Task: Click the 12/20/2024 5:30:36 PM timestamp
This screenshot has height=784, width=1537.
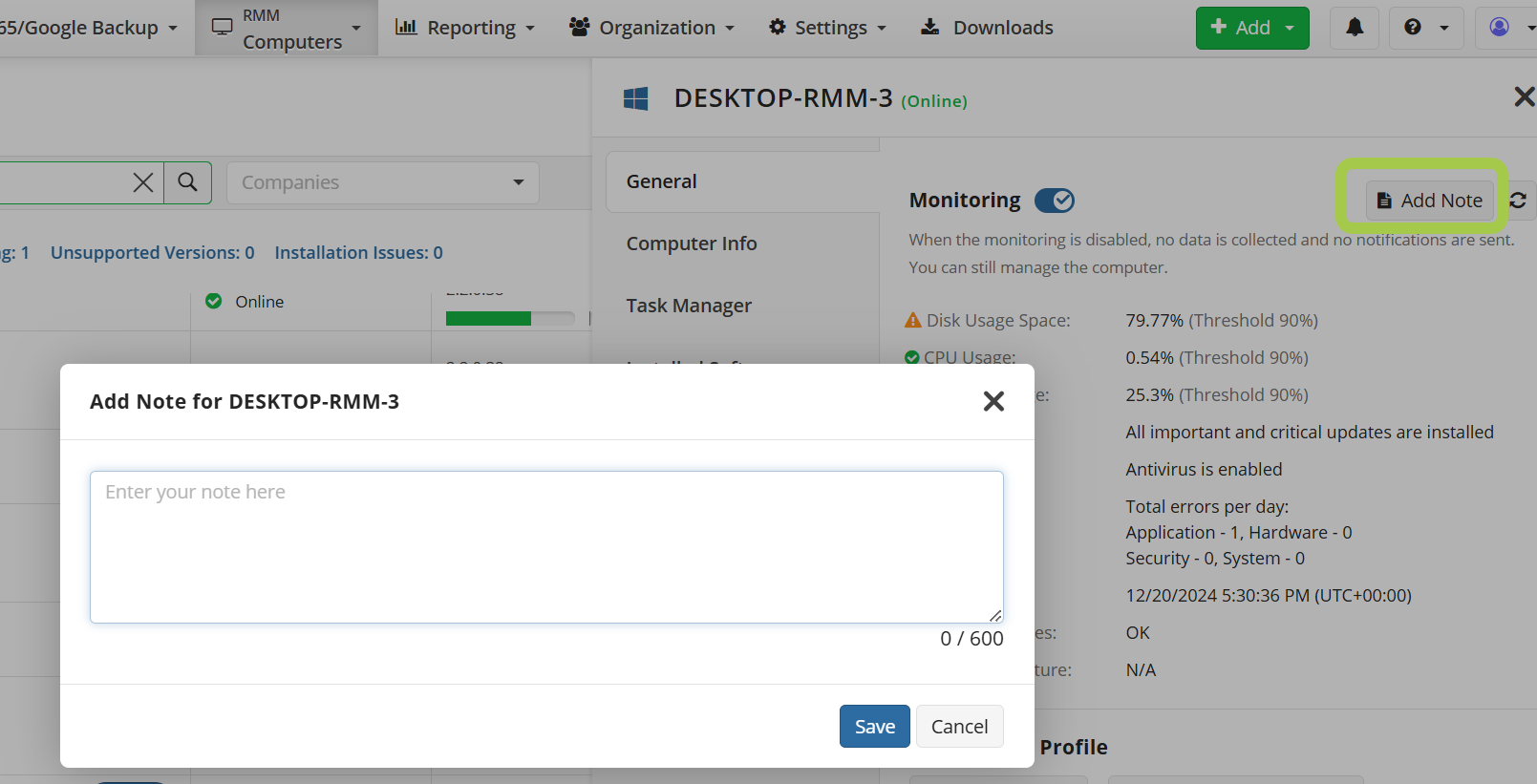Action: [x=1269, y=596]
